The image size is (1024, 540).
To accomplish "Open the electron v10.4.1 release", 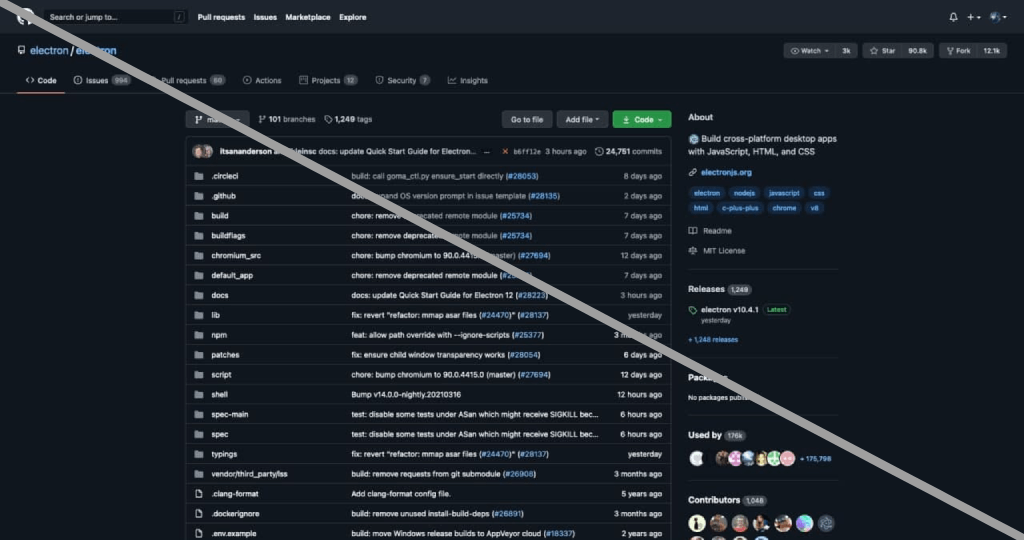I will 729,310.
